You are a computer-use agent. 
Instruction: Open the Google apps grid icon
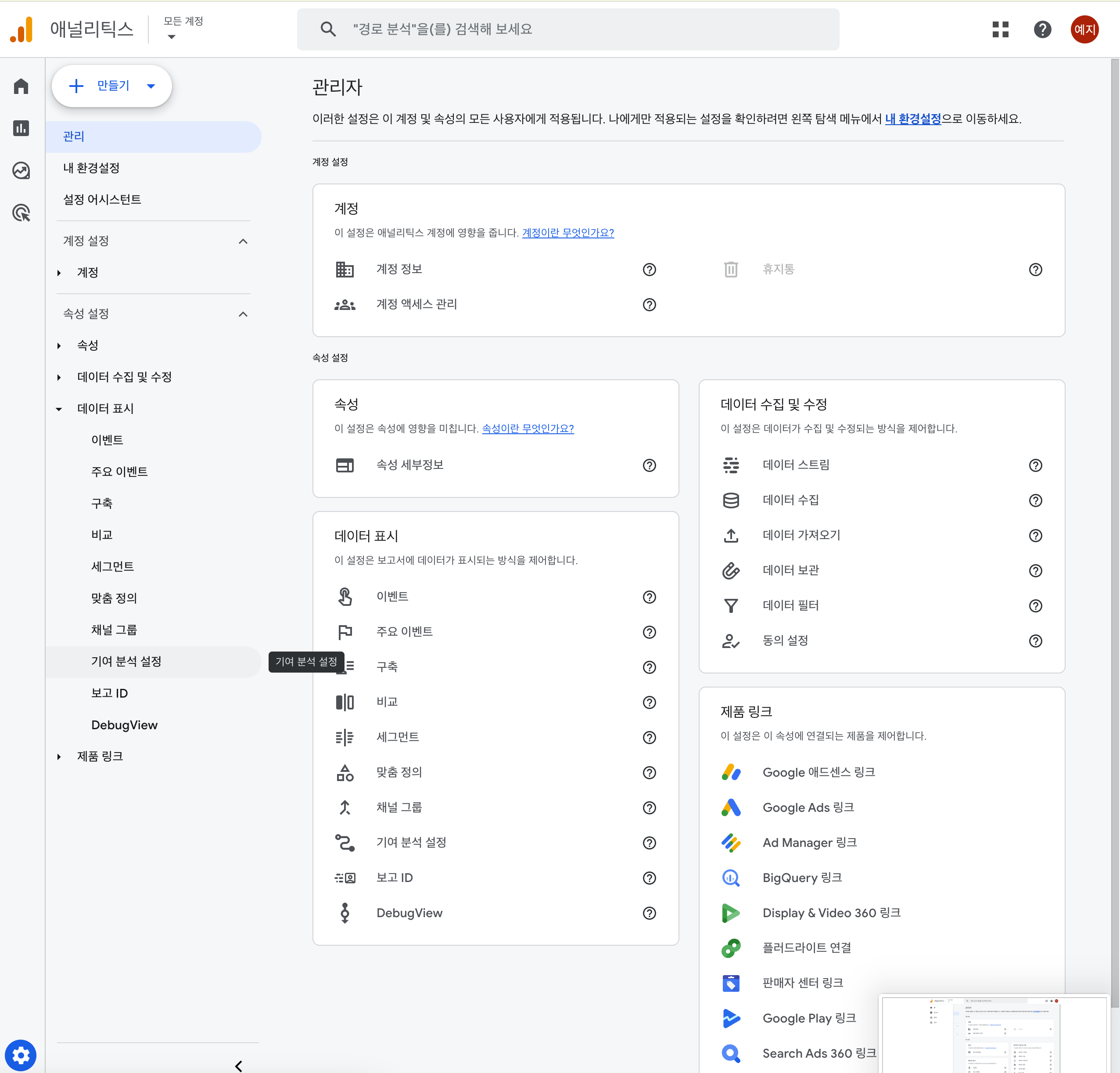[x=1000, y=29]
